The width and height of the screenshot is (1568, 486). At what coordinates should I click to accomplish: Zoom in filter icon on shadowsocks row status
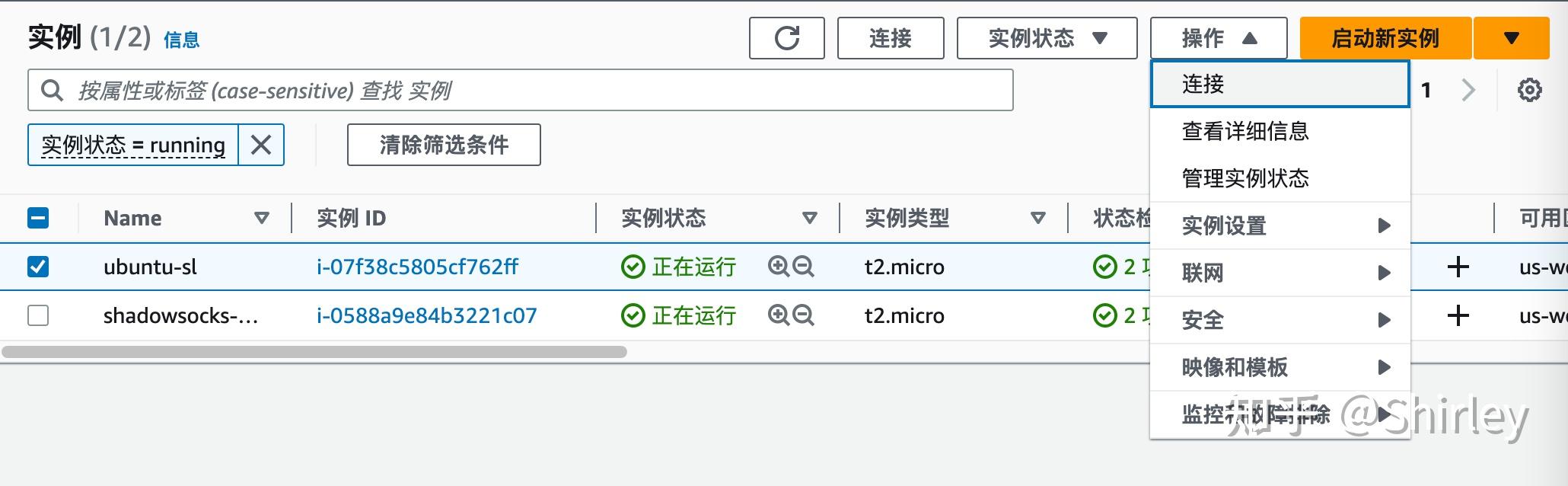[x=778, y=315]
